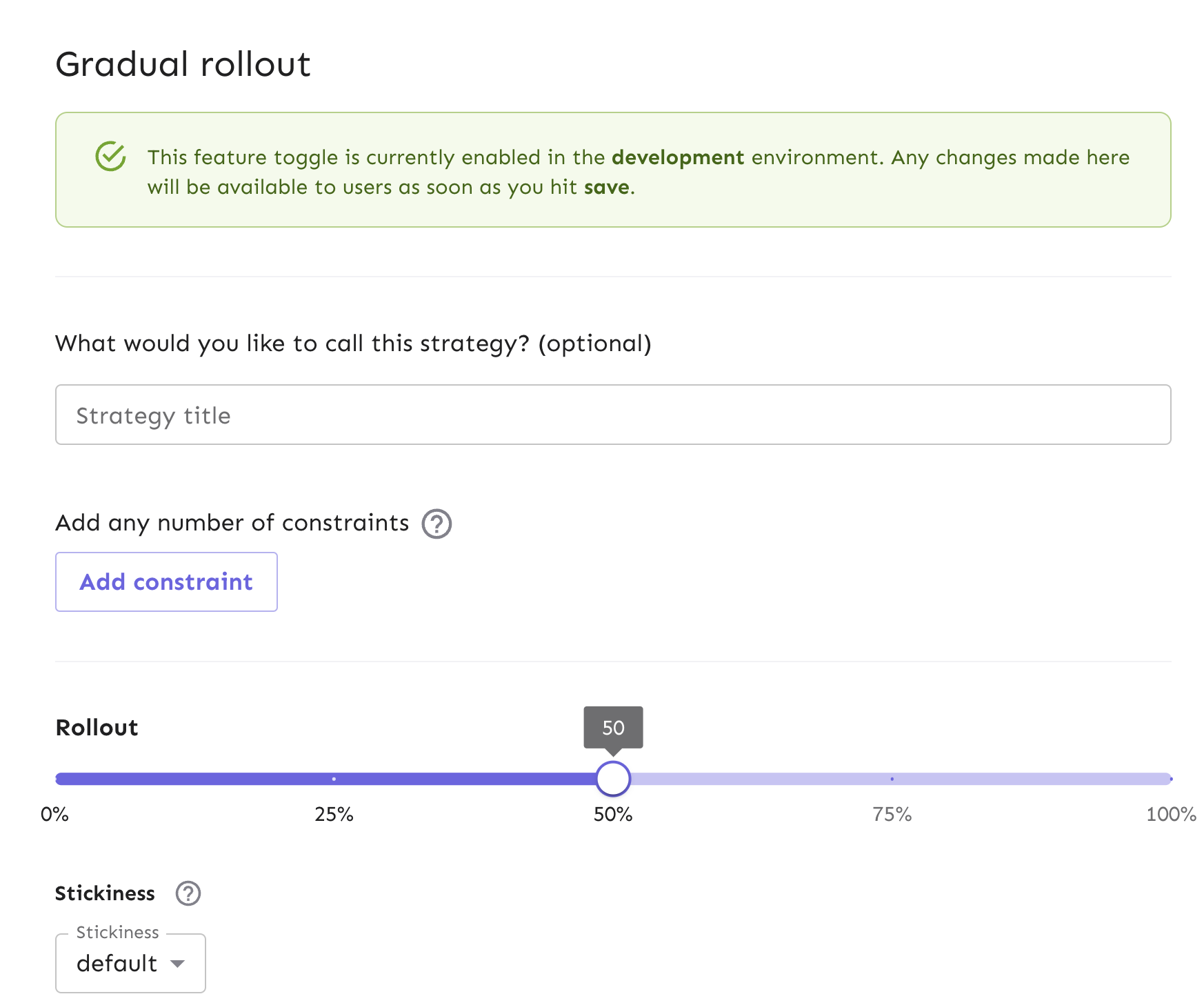Click the green success checkmark icon

(x=111, y=157)
